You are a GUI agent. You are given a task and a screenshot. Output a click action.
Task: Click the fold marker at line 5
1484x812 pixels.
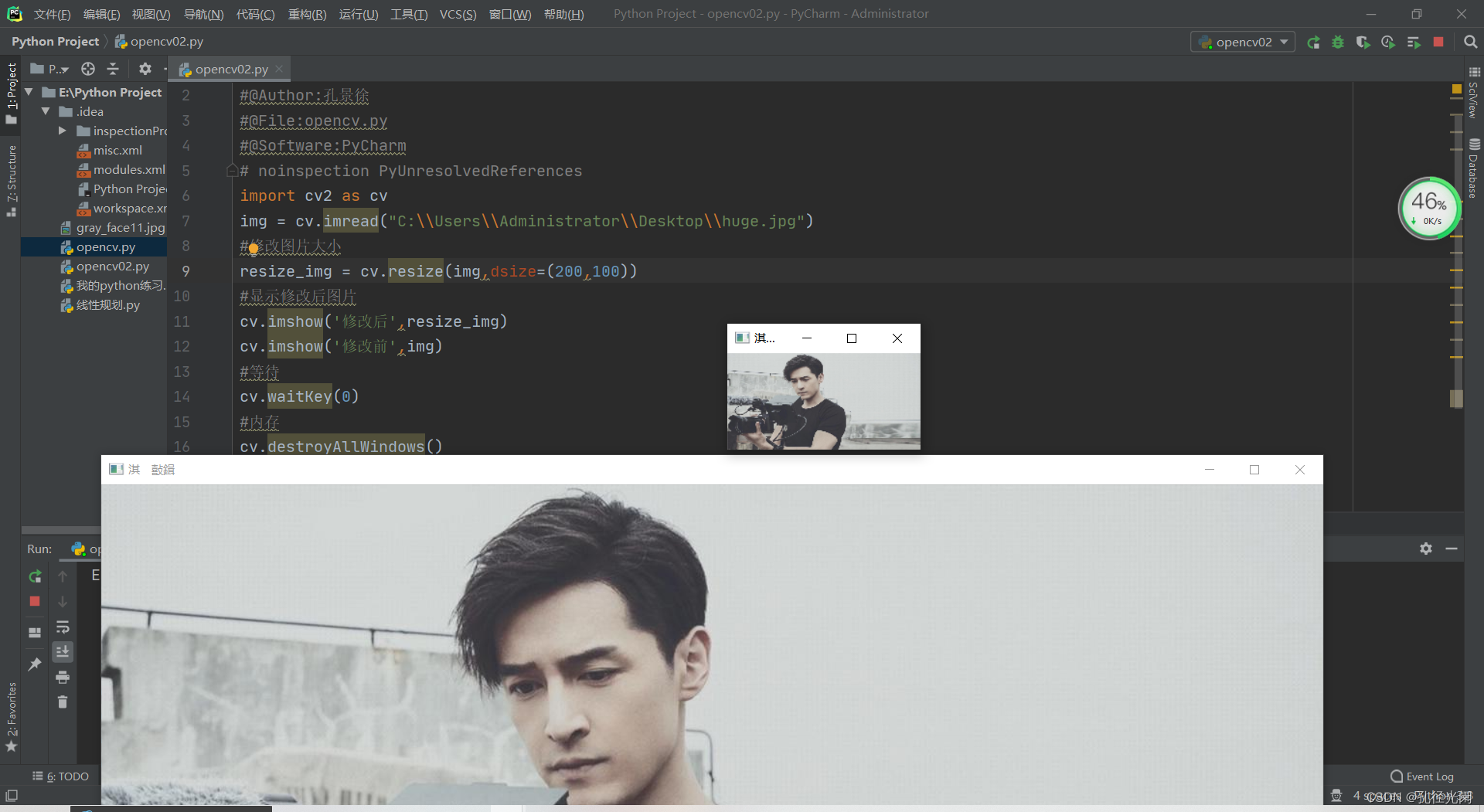[x=232, y=170]
